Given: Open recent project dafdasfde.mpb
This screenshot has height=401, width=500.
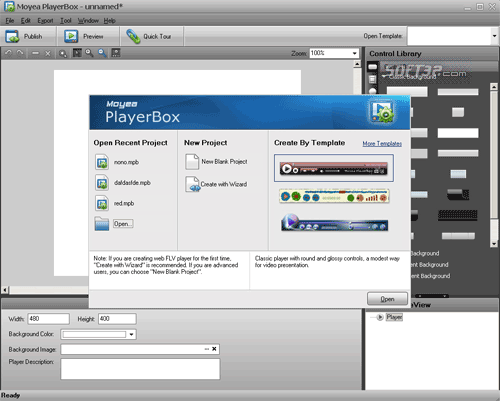Looking at the screenshot, I should pyautogui.click(x=132, y=183).
